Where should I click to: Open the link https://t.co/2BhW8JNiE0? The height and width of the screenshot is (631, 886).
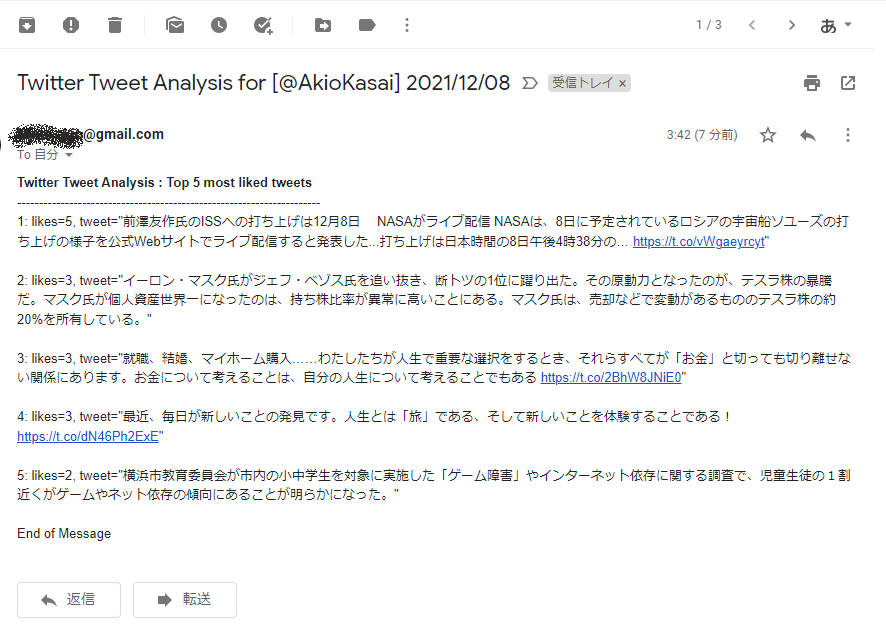pos(611,377)
